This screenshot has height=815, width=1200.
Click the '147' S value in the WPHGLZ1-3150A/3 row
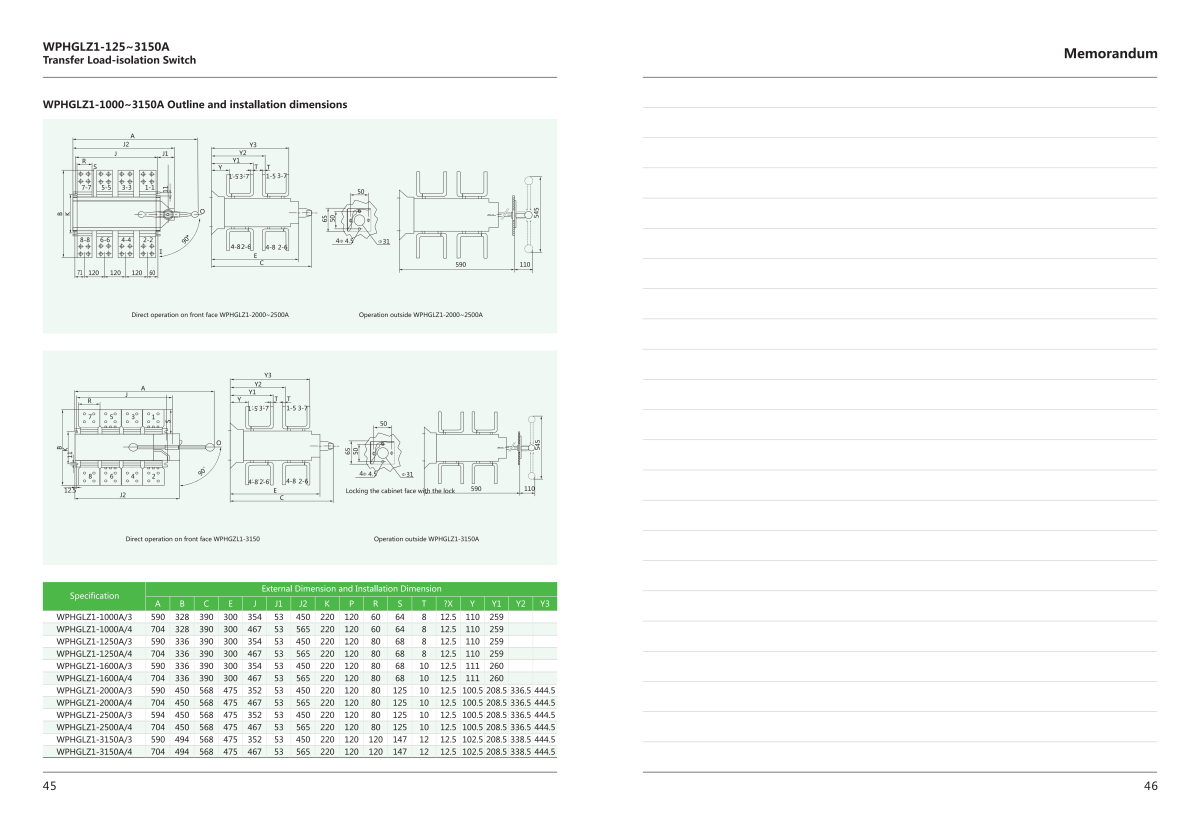click(399, 739)
